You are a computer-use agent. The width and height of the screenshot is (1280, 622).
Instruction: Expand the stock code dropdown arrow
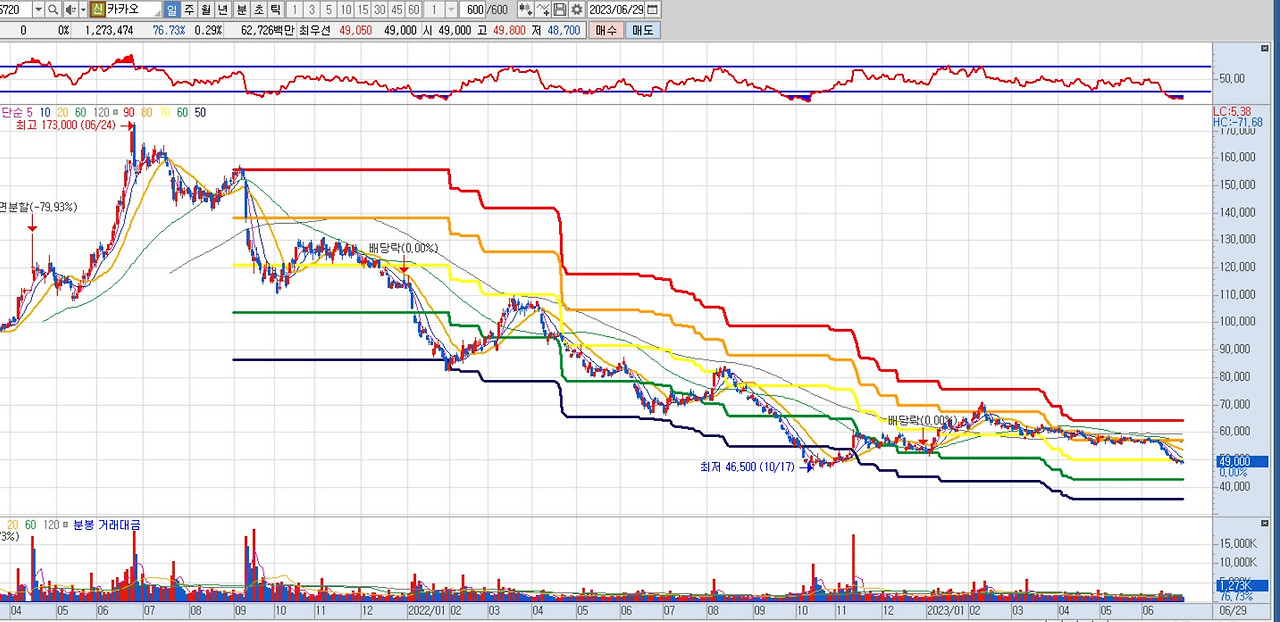(38, 9)
